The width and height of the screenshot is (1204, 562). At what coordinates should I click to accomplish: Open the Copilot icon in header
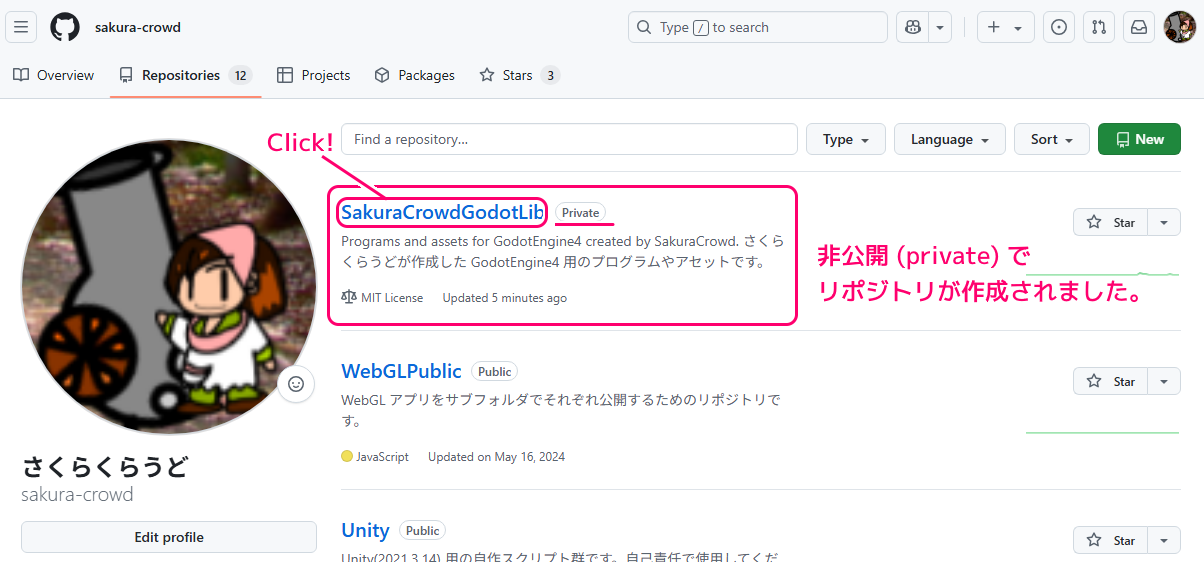912,28
